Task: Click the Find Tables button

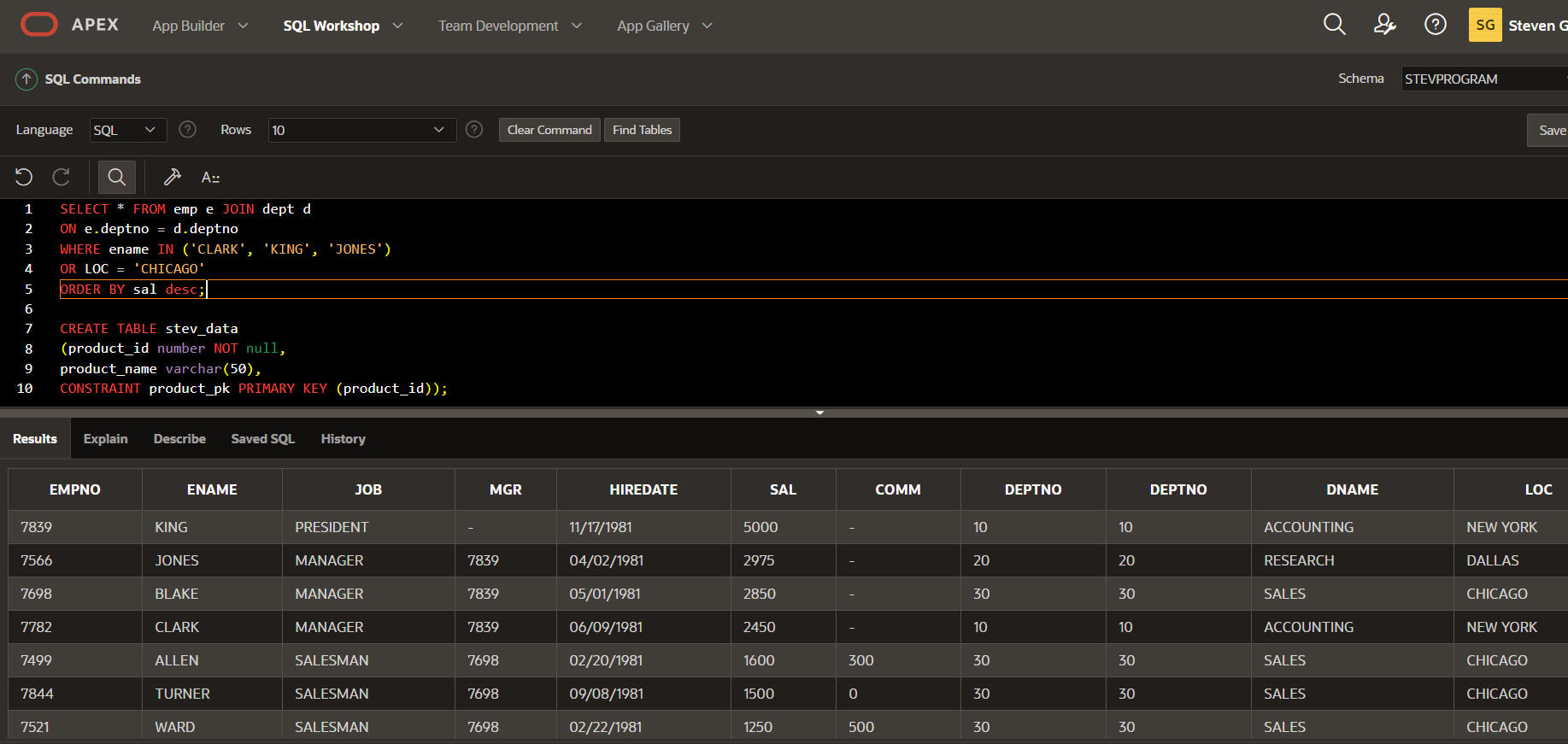Action: pyautogui.click(x=642, y=130)
